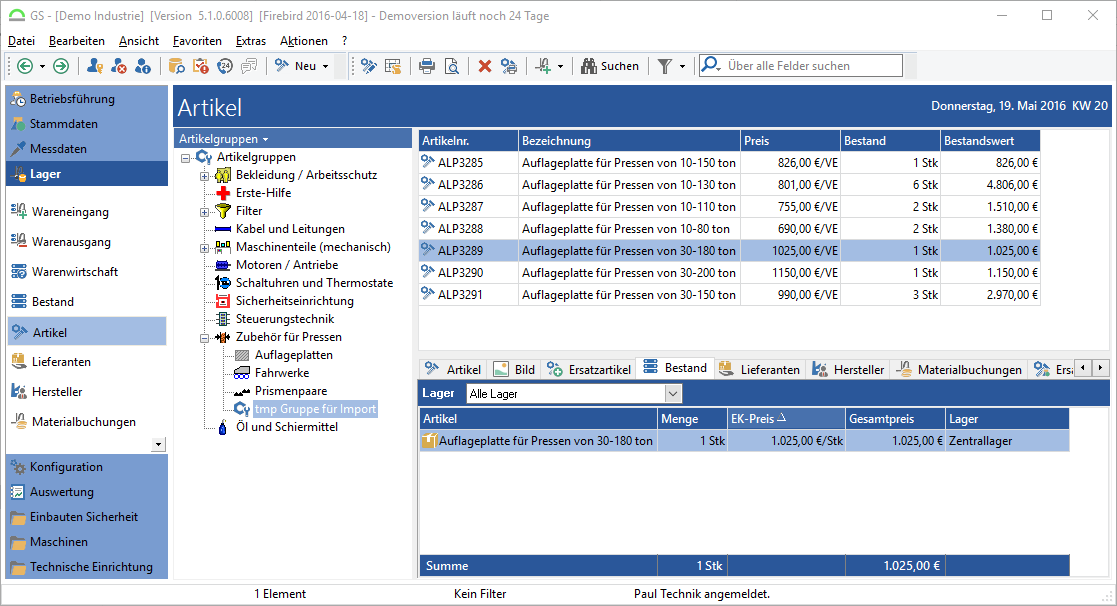Click the user with red X icon
Viewport: 1117px width, 606px height.
(x=119, y=66)
